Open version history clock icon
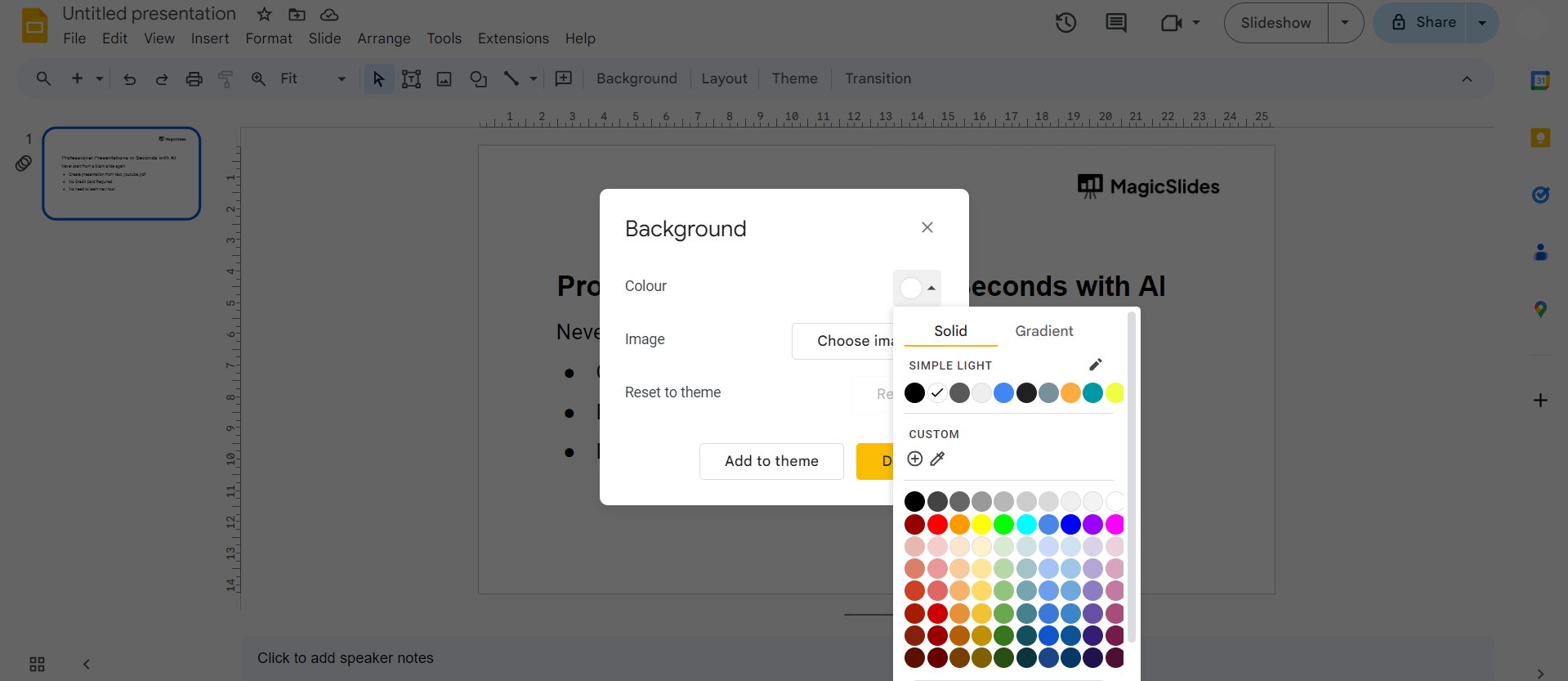The image size is (1568, 681). pos(1065,23)
